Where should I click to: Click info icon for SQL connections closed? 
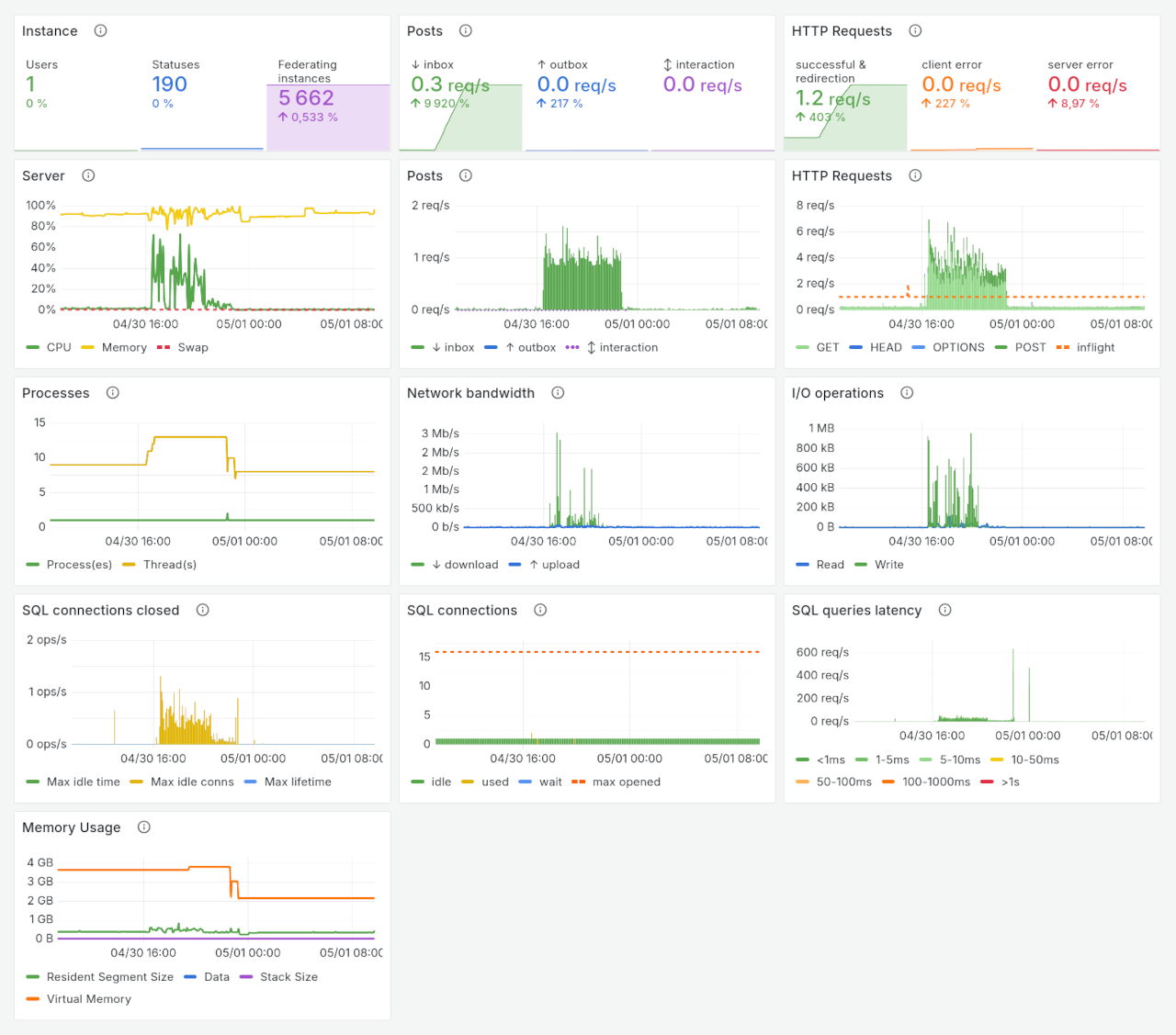click(203, 610)
